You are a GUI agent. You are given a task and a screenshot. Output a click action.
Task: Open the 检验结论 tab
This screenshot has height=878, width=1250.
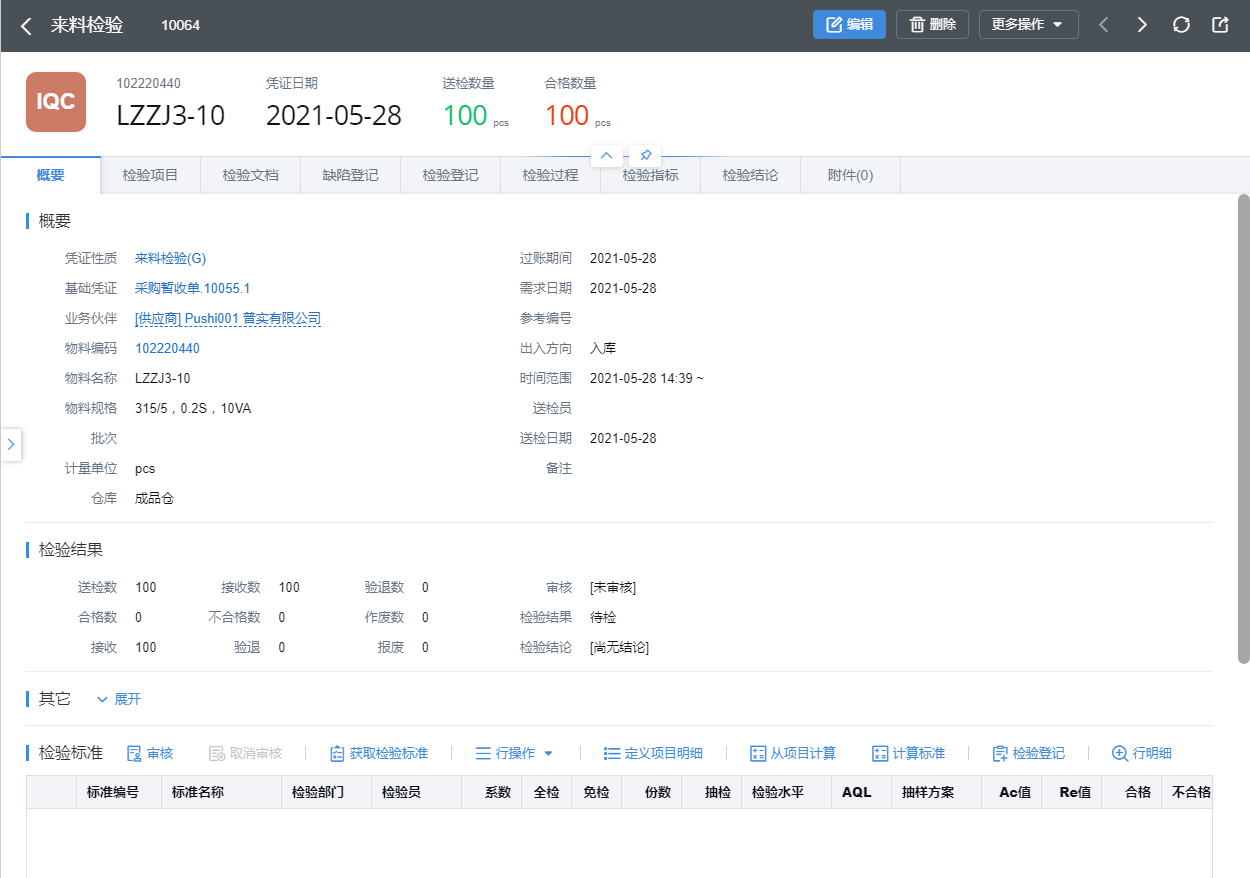[751, 175]
